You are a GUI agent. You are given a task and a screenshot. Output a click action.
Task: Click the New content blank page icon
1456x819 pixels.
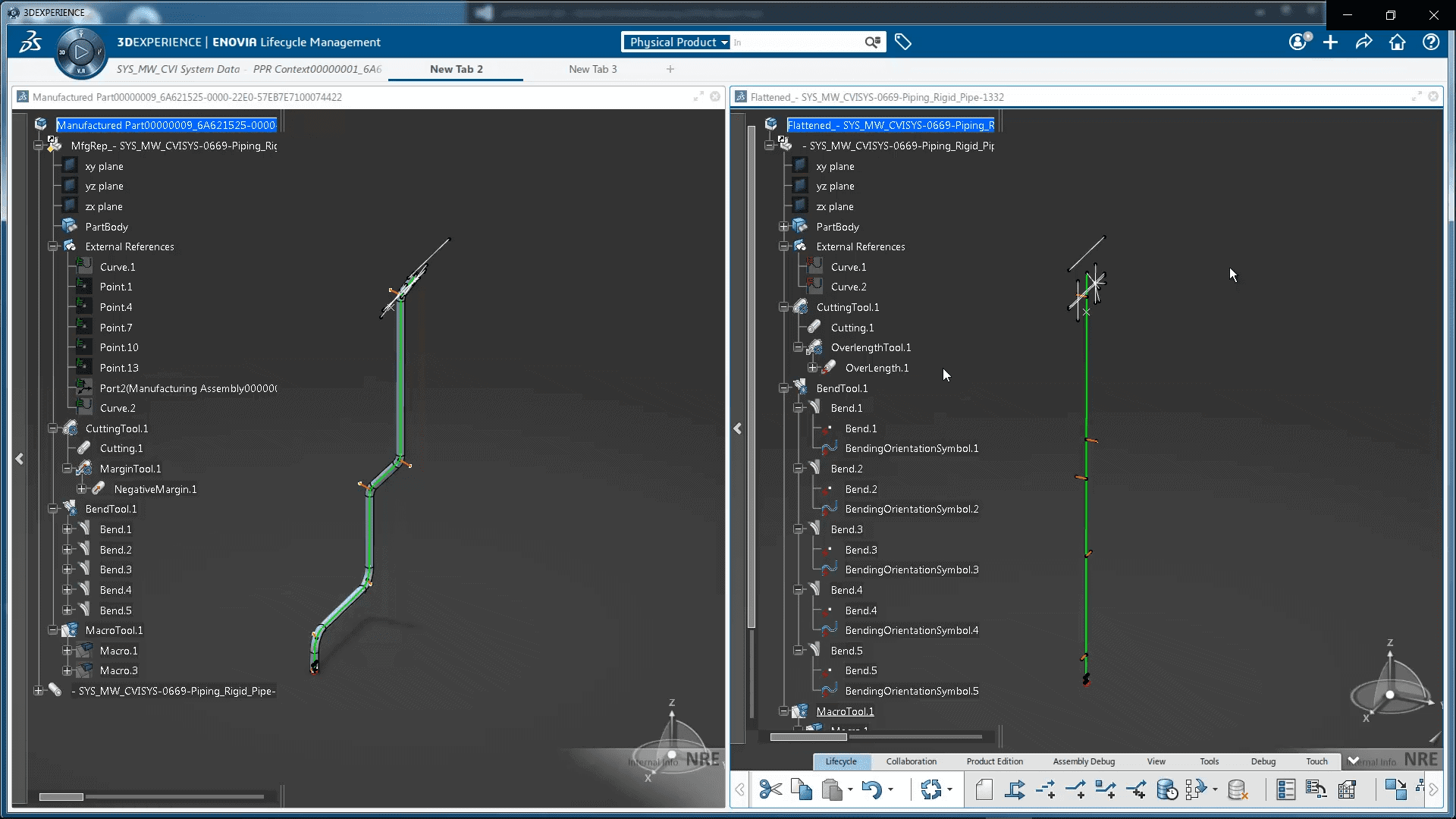pyautogui.click(x=984, y=789)
